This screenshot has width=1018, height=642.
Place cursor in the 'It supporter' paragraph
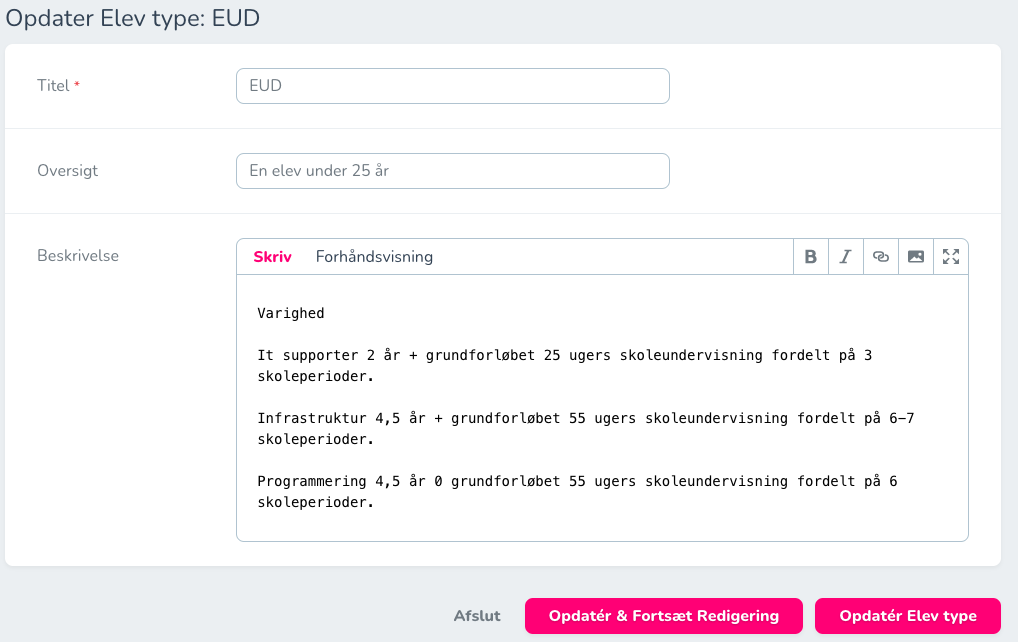[564, 365]
